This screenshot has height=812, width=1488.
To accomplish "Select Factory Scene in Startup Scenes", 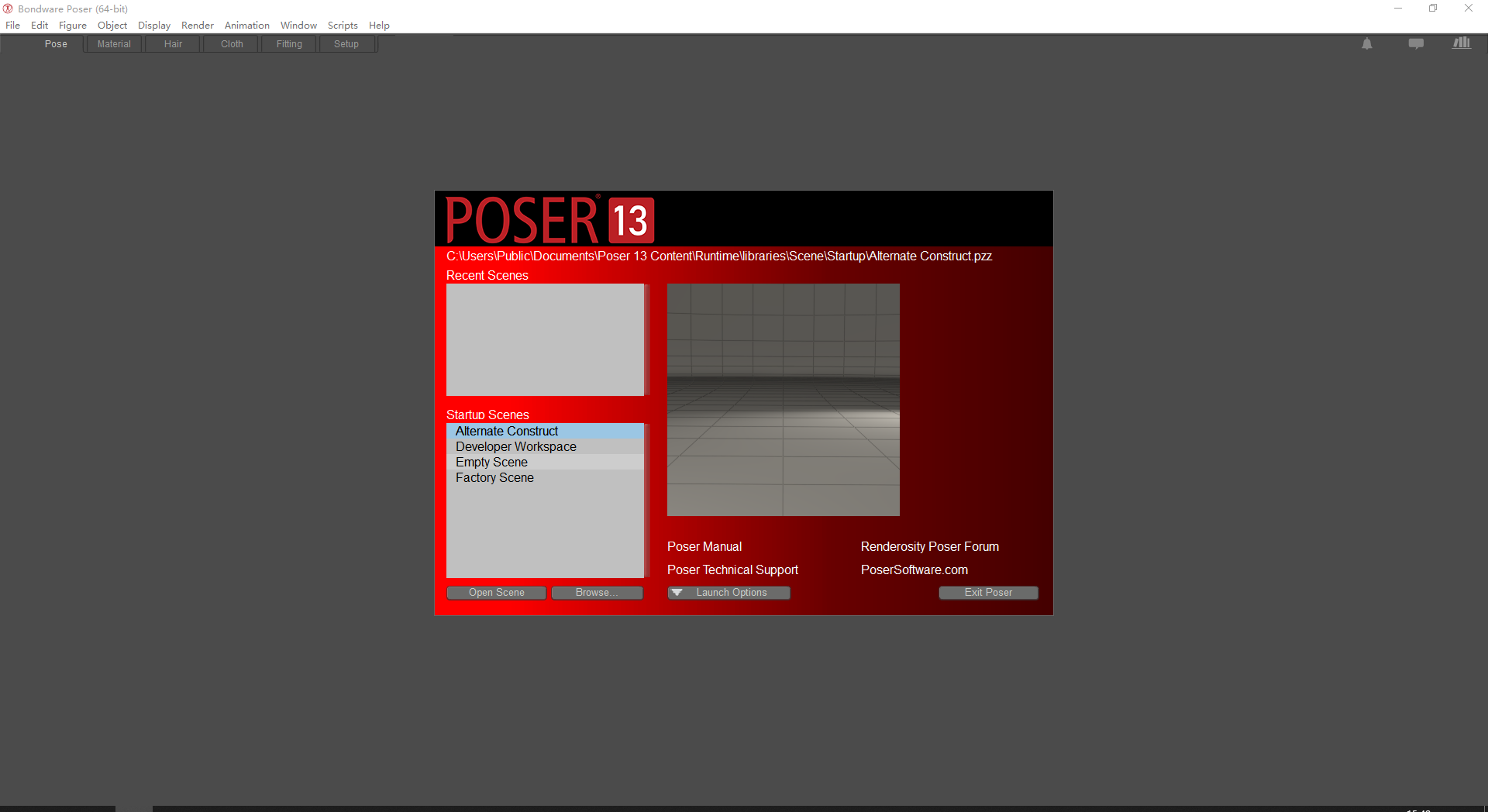I will [x=494, y=478].
